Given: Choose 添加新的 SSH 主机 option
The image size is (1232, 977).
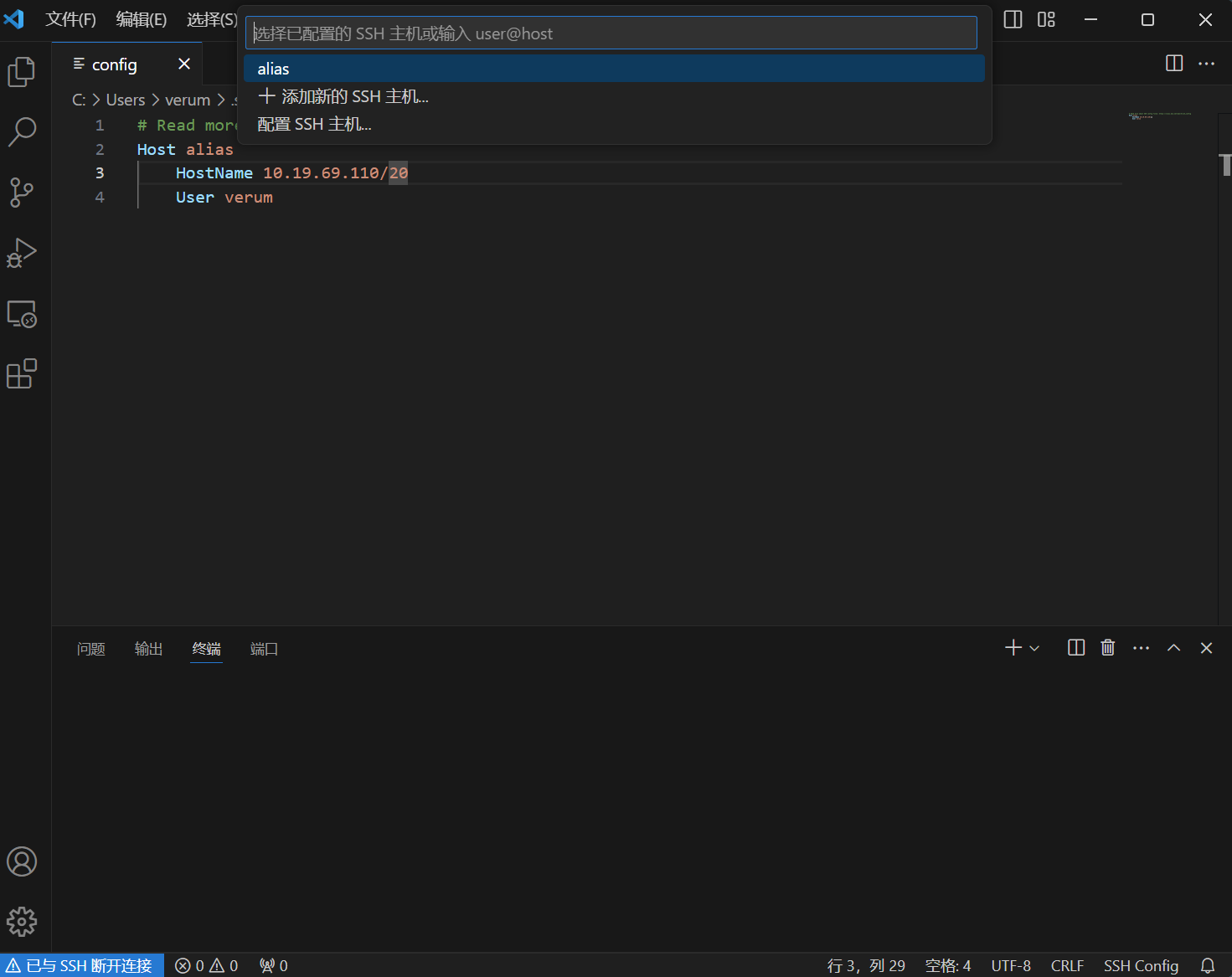Looking at the screenshot, I should click(614, 96).
